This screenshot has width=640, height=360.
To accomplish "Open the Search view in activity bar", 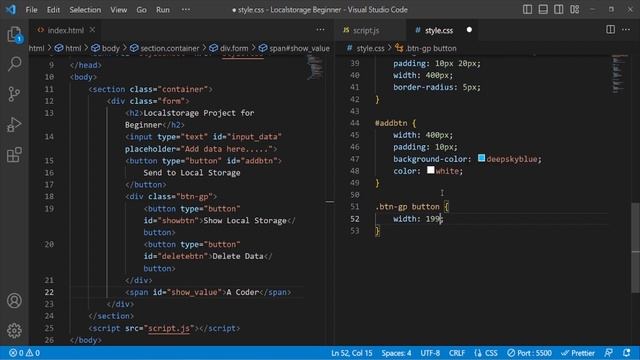I will point(14,64).
